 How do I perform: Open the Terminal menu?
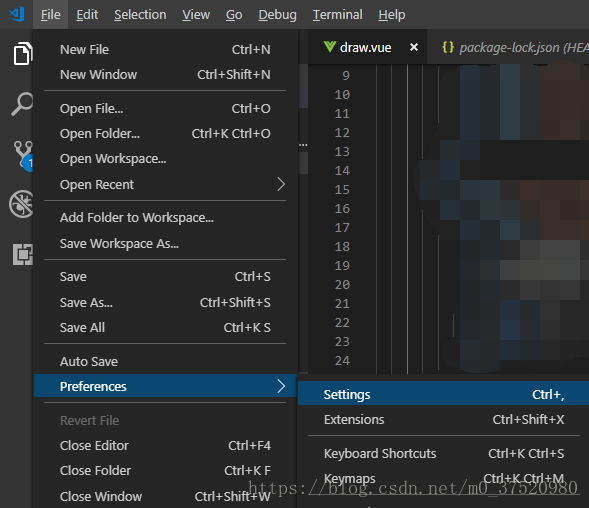coord(337,15)
